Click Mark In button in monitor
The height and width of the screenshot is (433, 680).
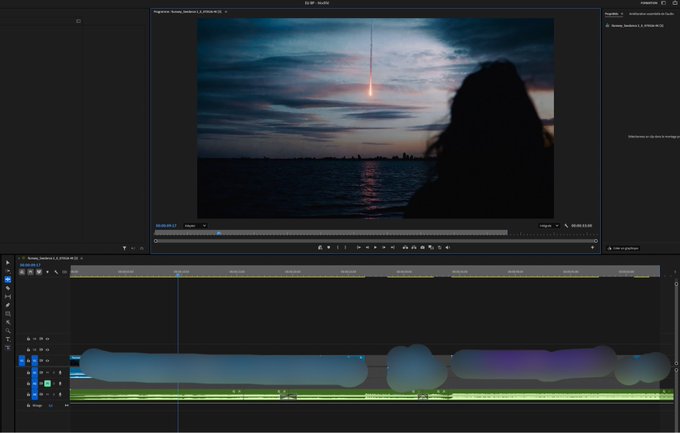point(338,247)
